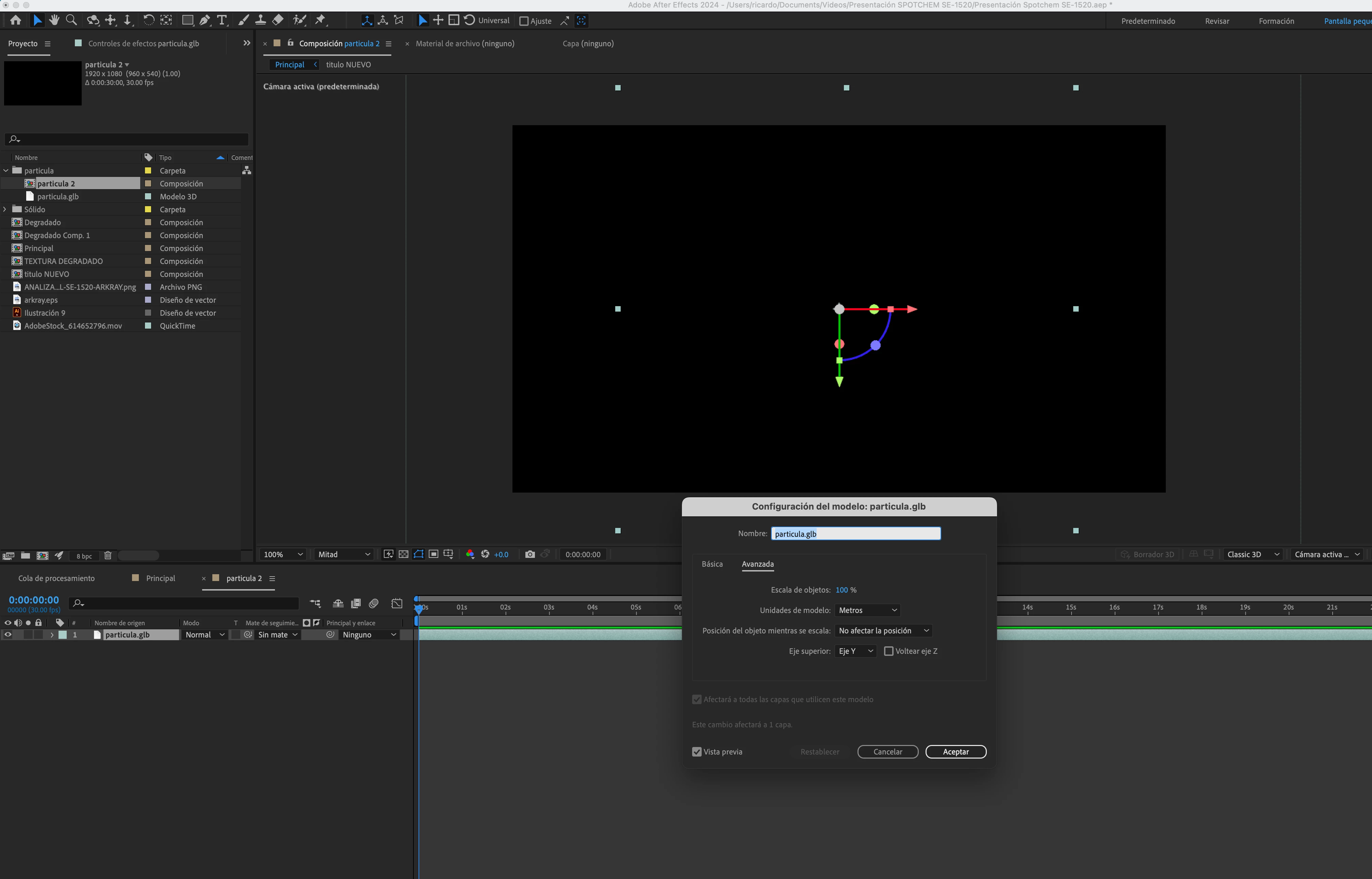Click the Aceptar button

pyautogui.click(x=955, y=752)
